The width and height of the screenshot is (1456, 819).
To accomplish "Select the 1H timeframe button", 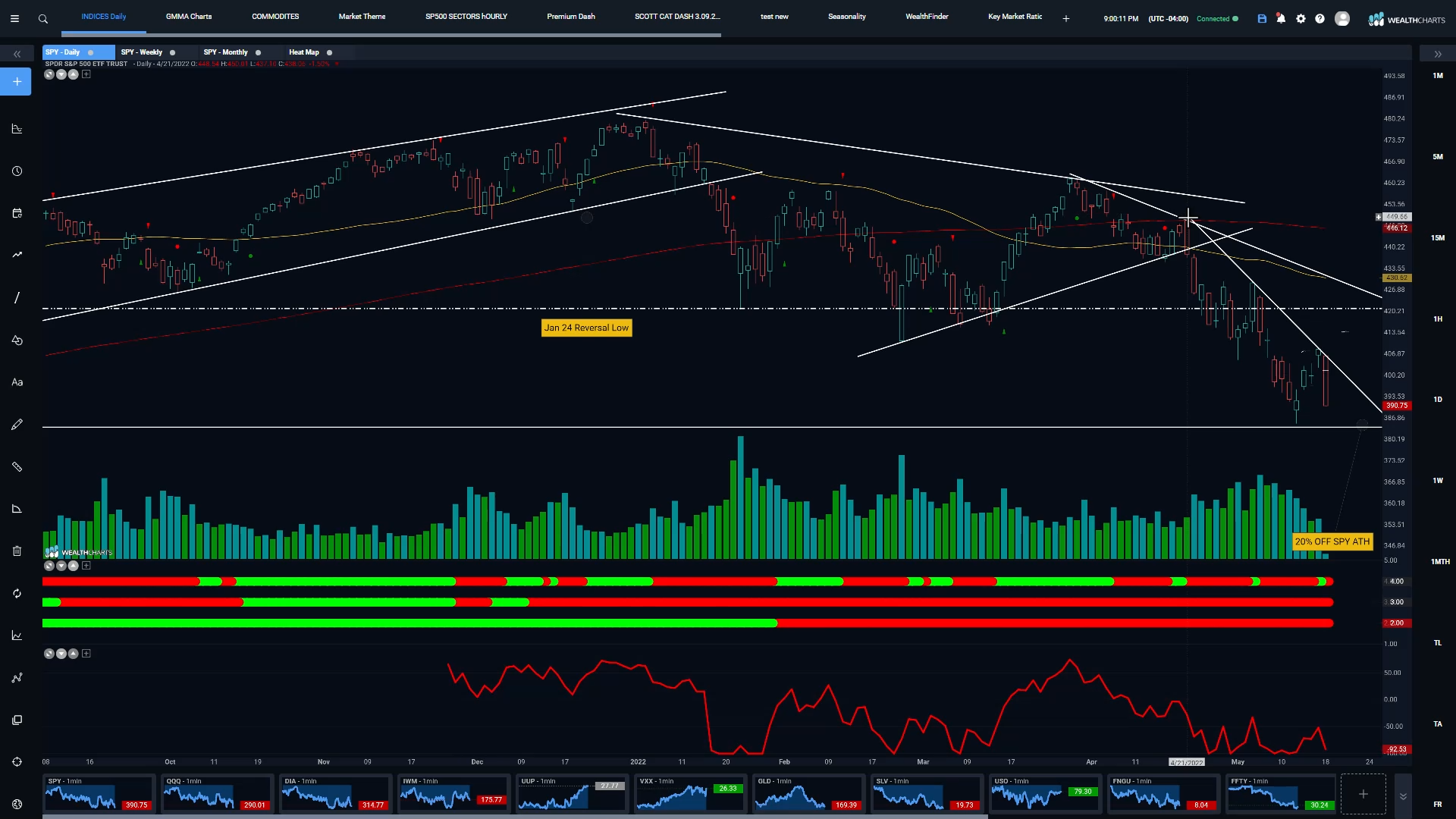I will [1438, 319].
